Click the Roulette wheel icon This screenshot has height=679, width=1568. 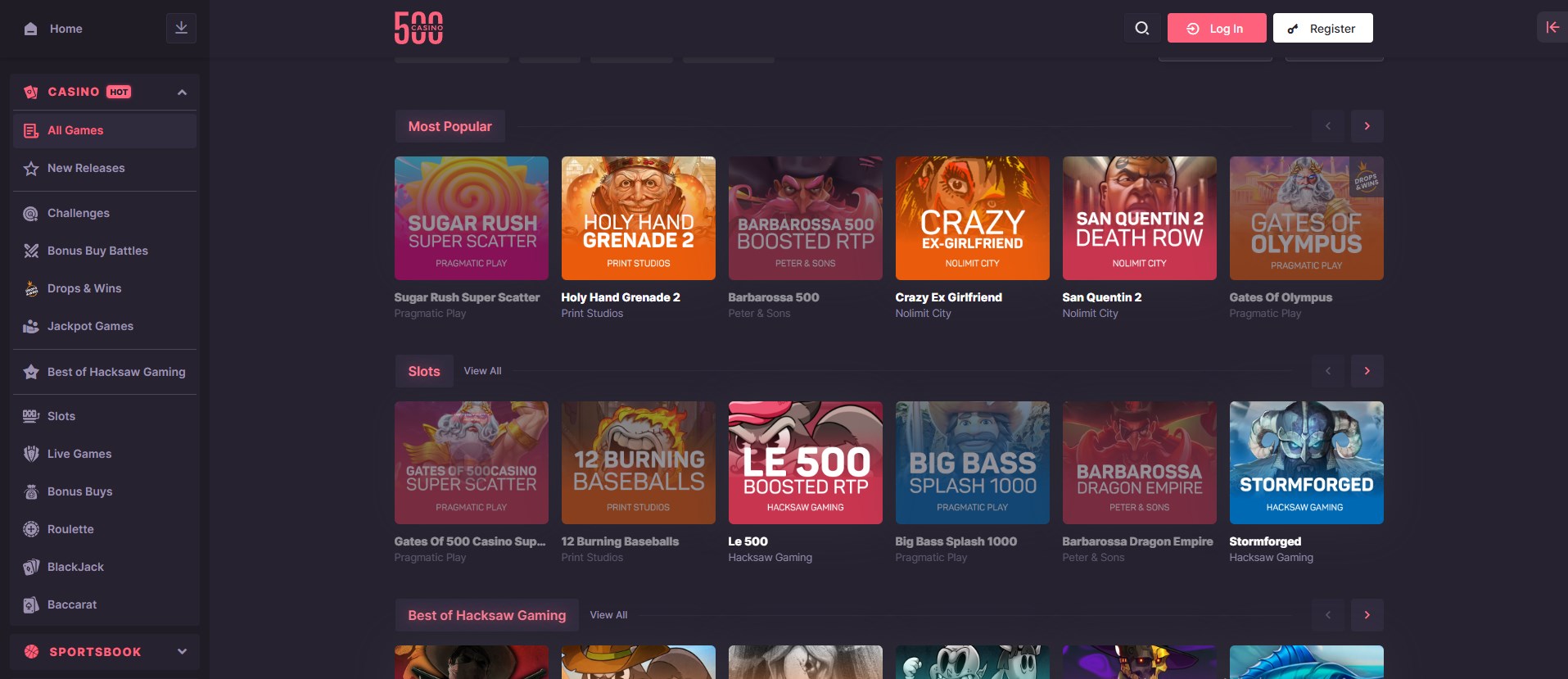click(31, 529)
